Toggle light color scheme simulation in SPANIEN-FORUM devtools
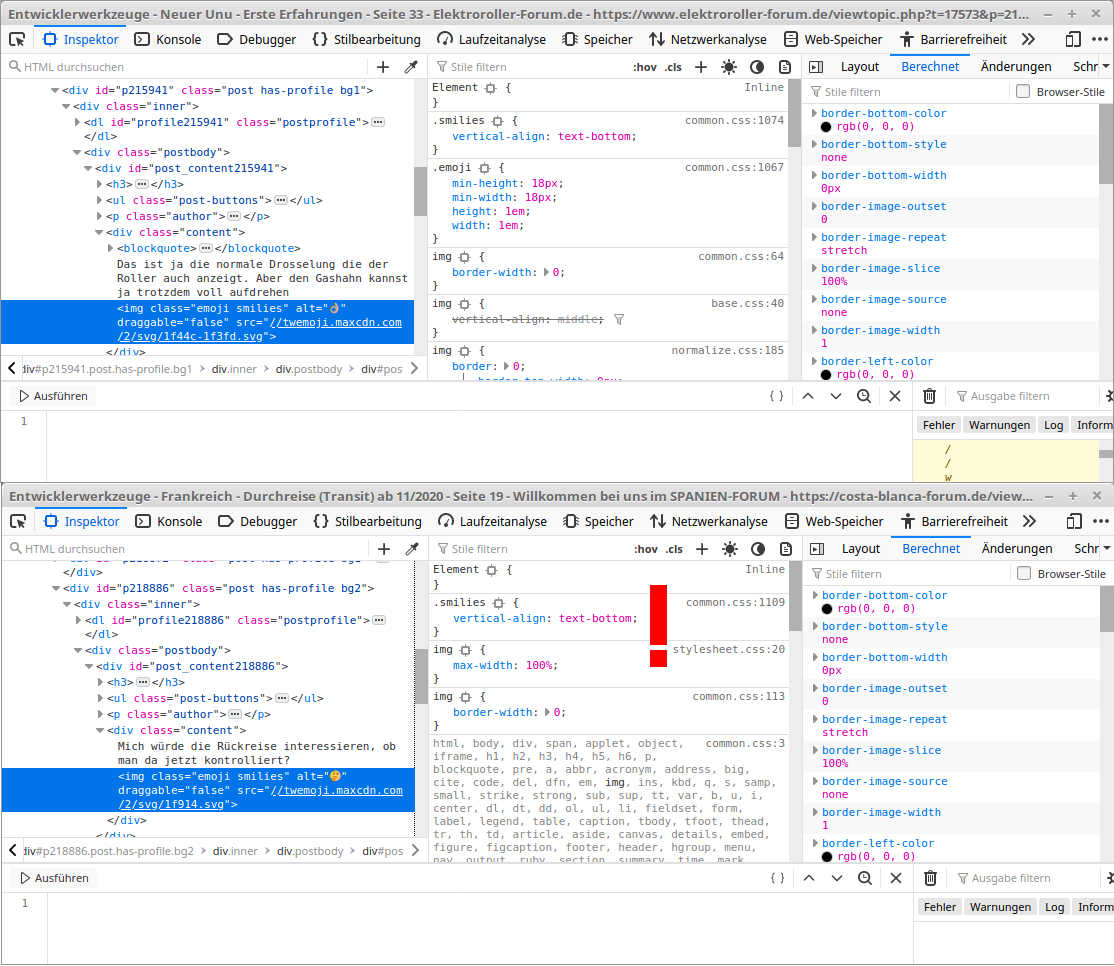 pos(730,549)
